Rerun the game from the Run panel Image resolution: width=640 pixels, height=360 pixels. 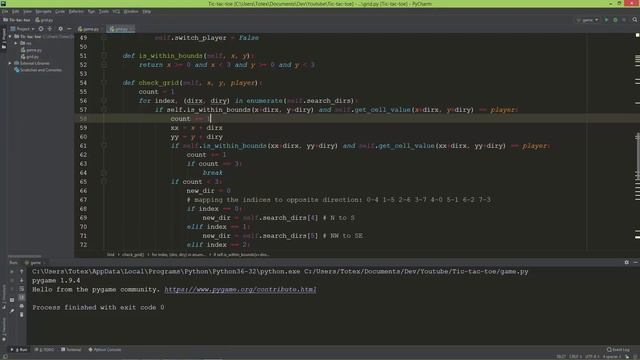(12, 271)
